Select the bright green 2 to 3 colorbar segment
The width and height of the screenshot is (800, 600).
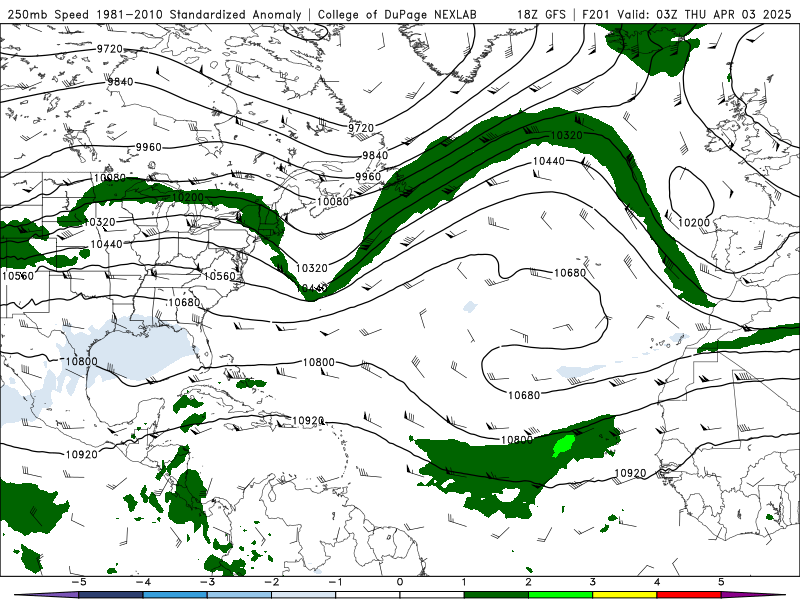[560, 595]
